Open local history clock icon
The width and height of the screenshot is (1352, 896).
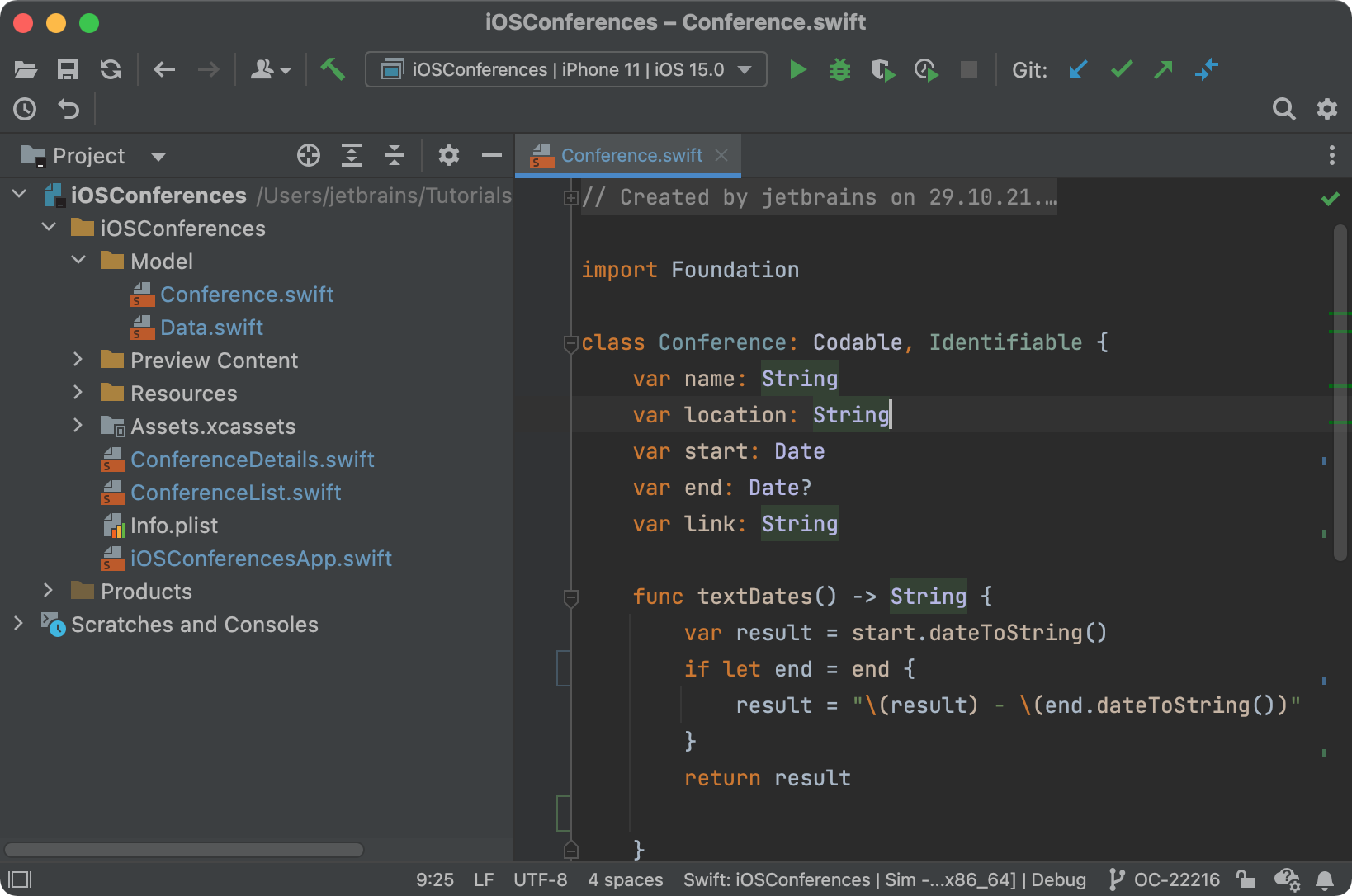click(25, 109)
